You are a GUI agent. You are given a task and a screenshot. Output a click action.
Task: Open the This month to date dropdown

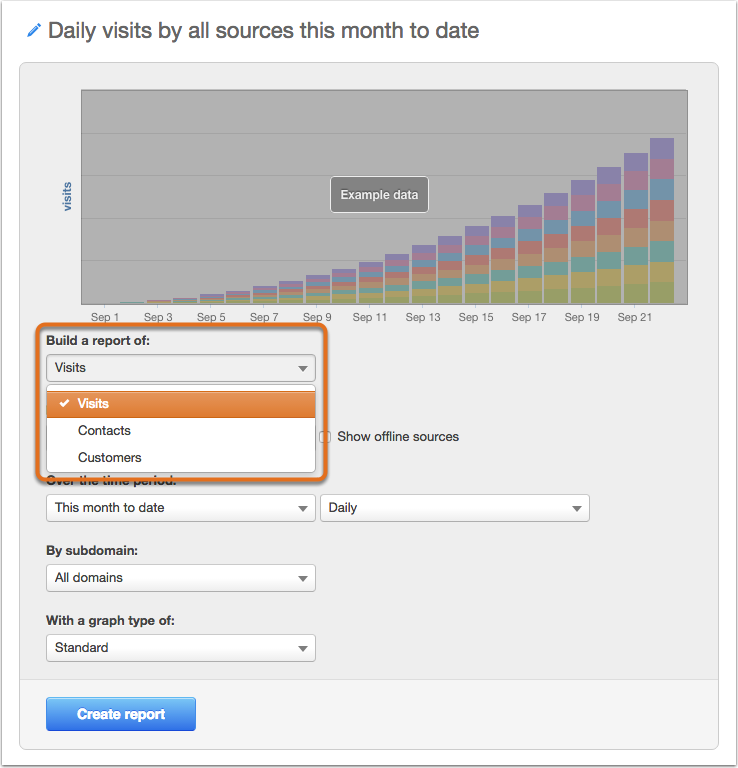[x=181, y=508]
